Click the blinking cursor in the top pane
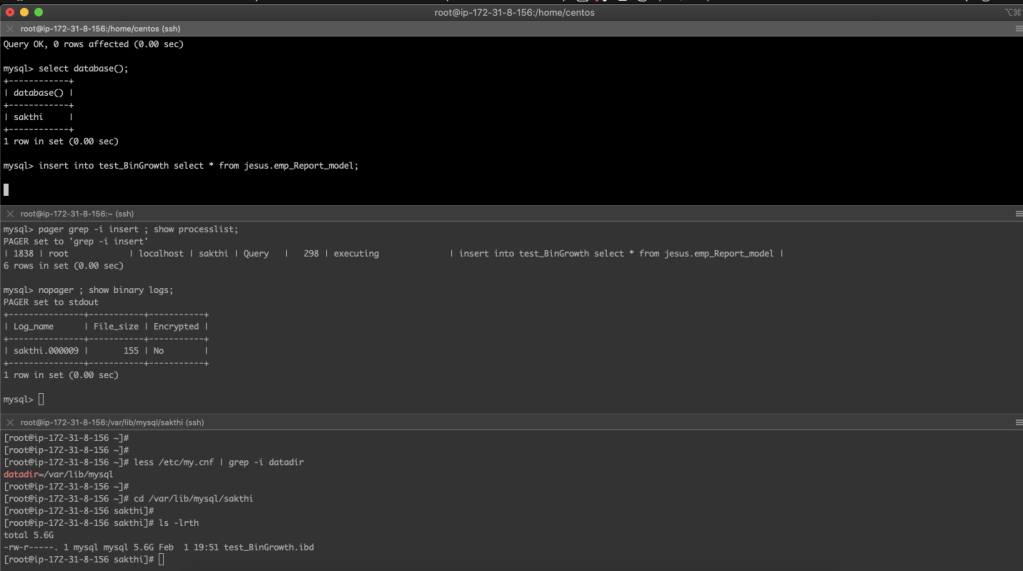1023x571 pixels. (x=6, y=189)
